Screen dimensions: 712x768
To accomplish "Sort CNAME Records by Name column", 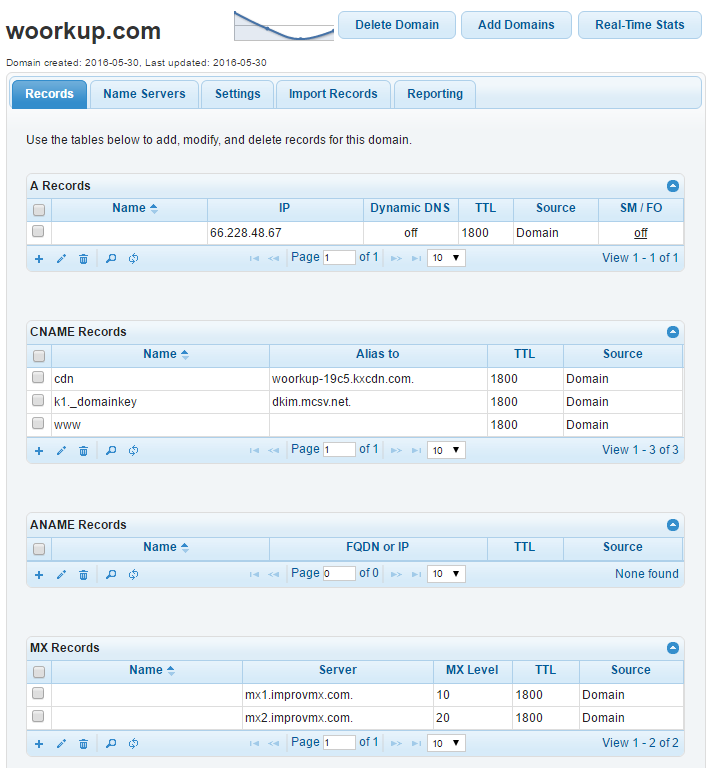I will click(x=160, y=354).
